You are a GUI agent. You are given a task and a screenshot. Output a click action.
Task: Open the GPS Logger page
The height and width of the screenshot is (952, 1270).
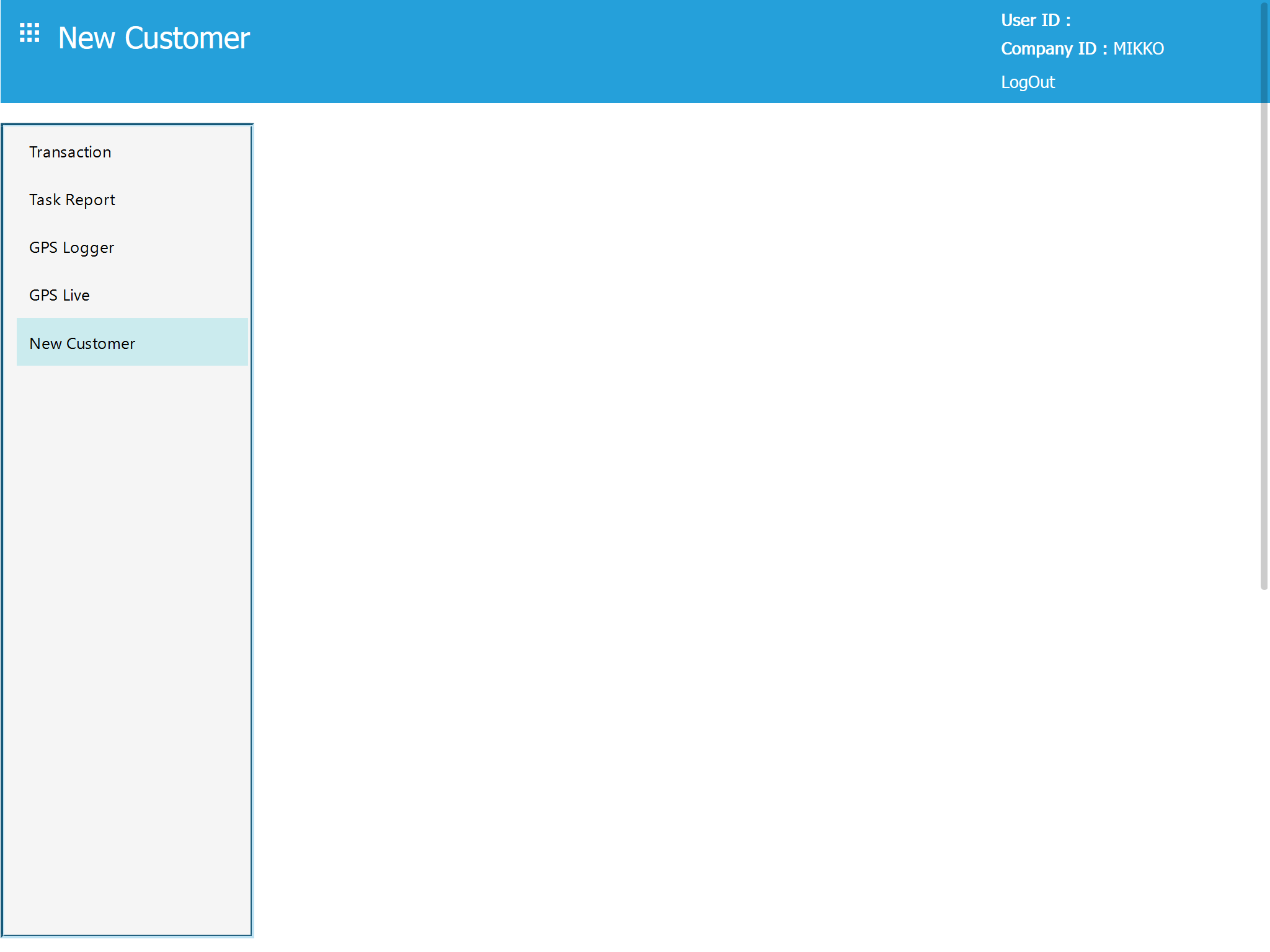(71, 248)
